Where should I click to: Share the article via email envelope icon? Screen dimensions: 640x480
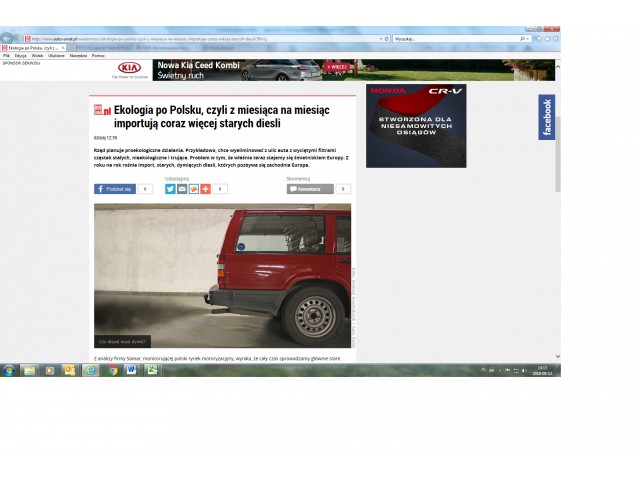tap(182, 188)
